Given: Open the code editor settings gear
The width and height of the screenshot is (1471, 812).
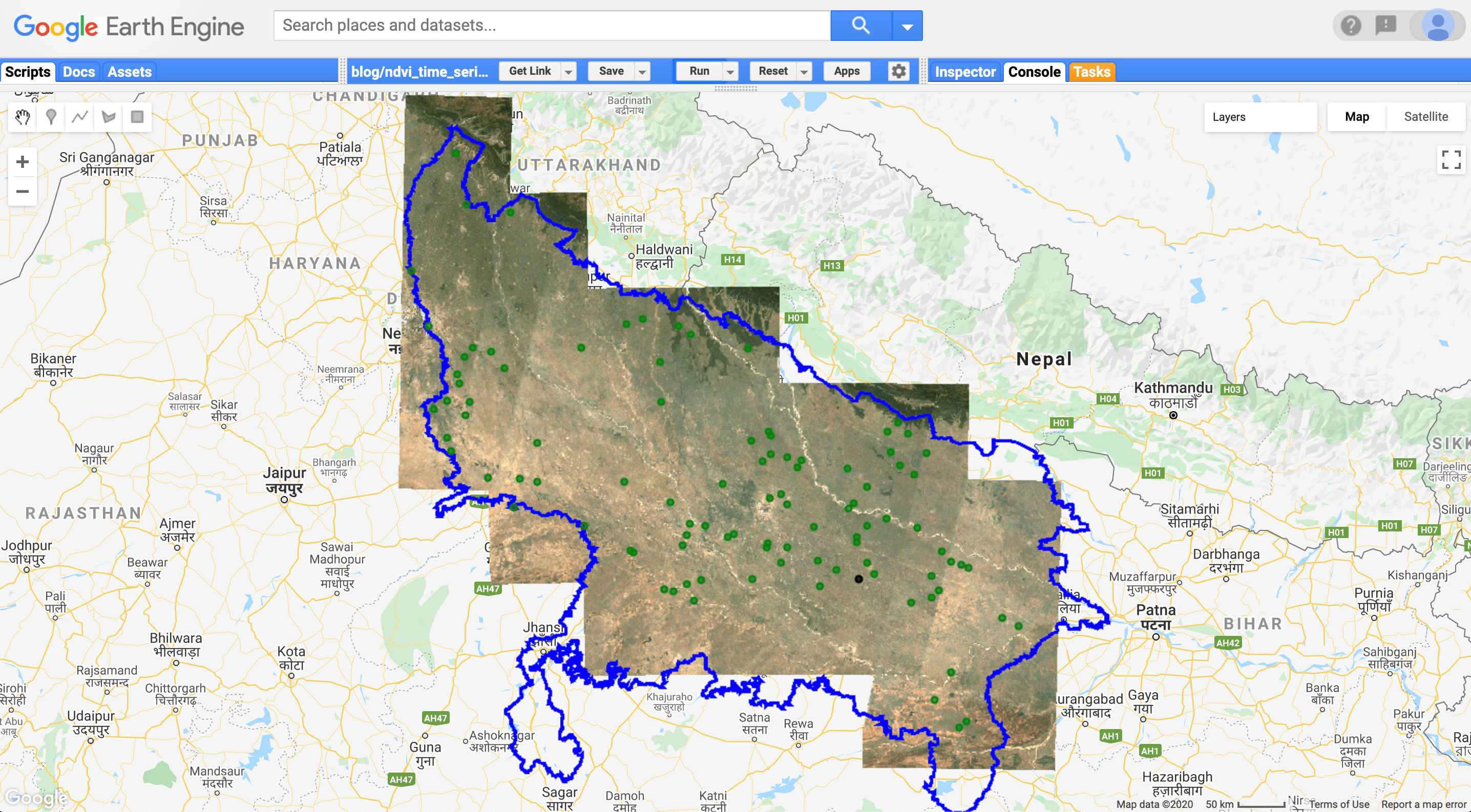Looking at the screenshot, I should tap(898, 71).
